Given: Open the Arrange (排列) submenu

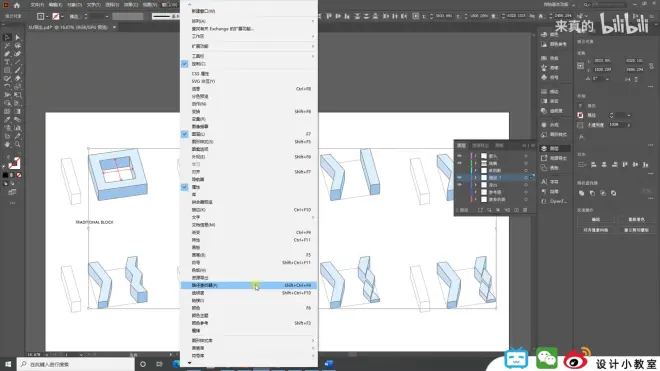Looking at the screenshot, I should (x=248, y=21).
